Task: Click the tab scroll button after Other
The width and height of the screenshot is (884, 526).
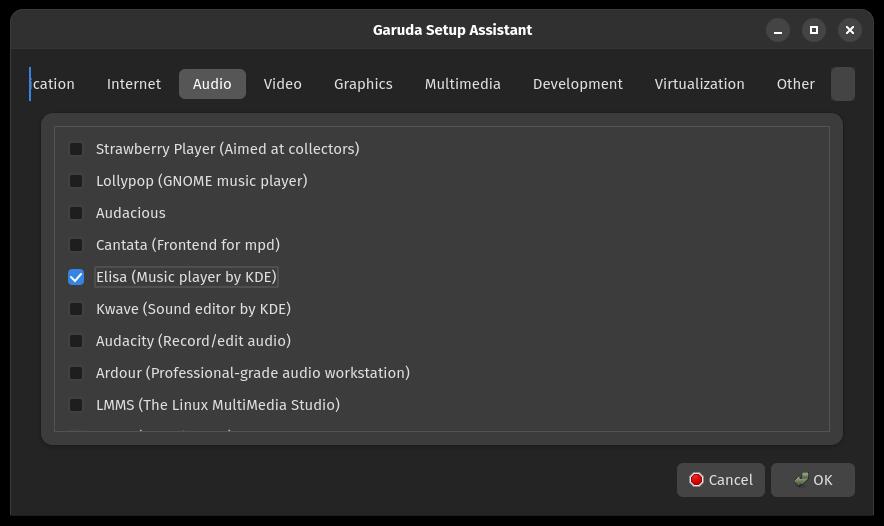Action: (843, 84)
